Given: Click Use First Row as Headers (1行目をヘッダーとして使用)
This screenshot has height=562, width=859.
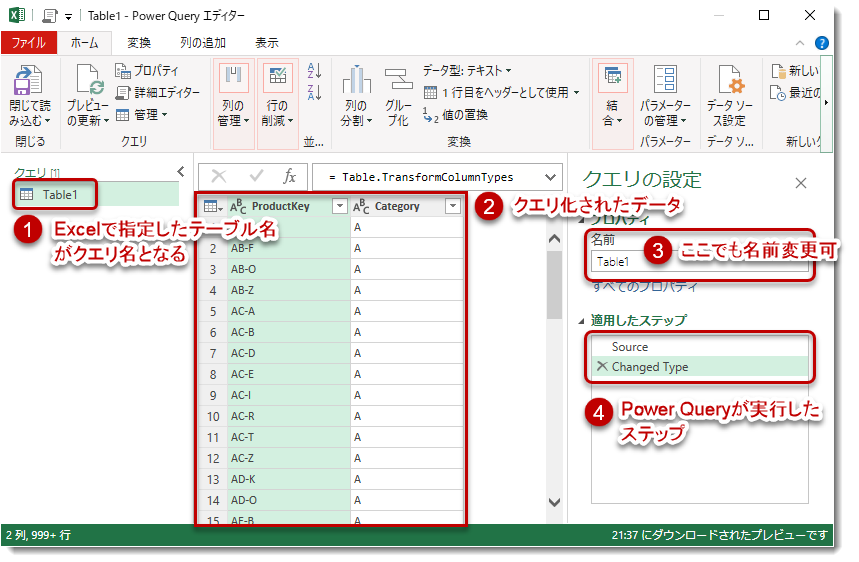Looking at the screenshot, I should 502,93.
